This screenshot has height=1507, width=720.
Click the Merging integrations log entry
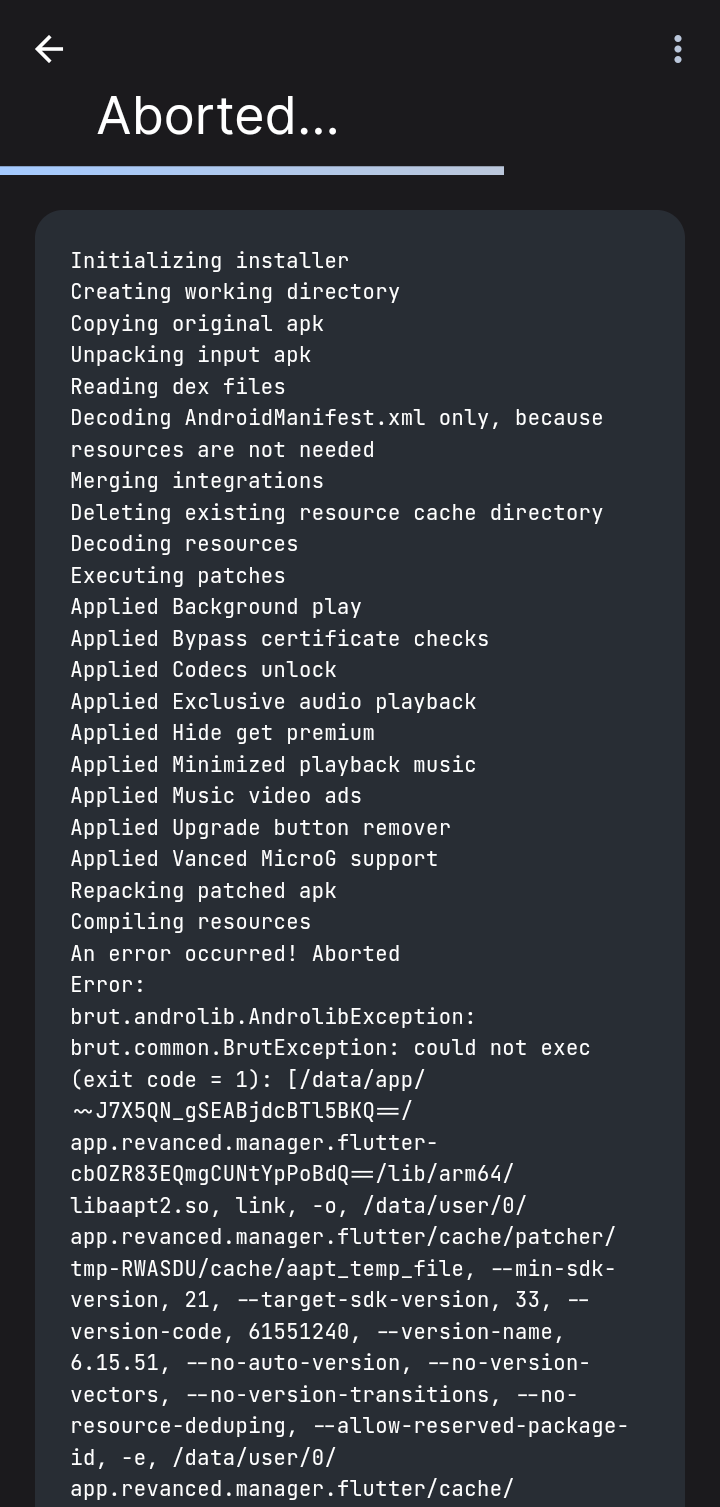point(196,480)
